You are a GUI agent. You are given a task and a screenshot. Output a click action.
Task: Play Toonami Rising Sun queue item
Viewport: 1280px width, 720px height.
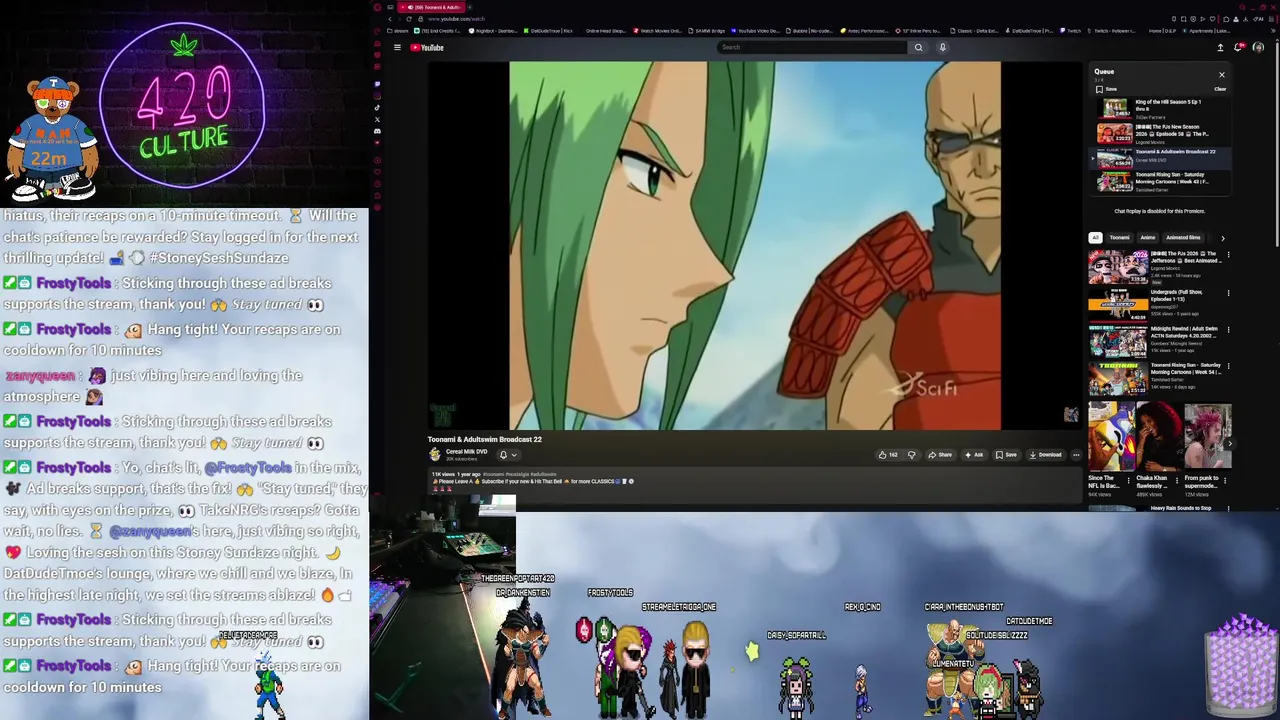click(x=1160, y=181)
